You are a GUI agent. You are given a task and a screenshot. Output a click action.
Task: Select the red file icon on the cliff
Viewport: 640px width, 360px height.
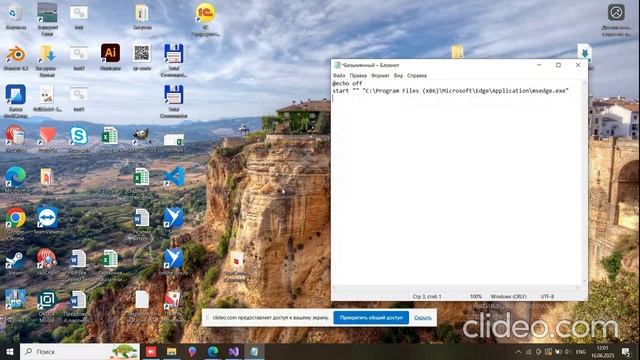coord(237,266)
